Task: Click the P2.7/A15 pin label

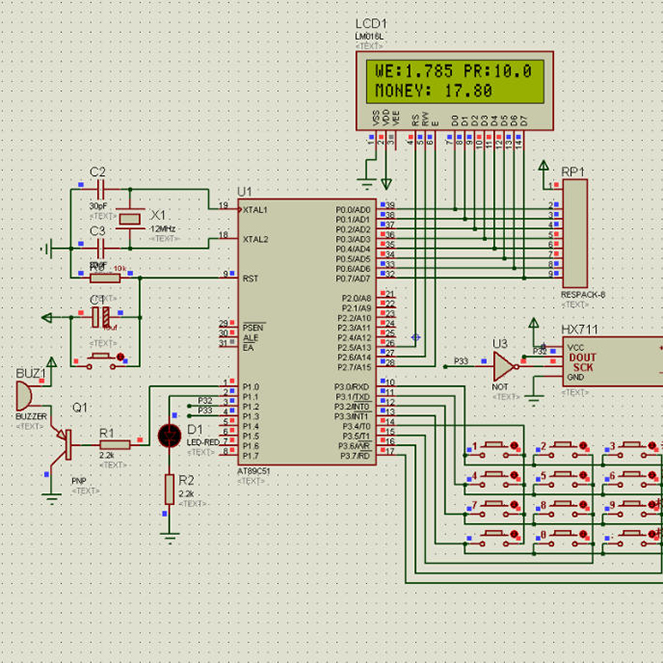Action: point(354,367)
